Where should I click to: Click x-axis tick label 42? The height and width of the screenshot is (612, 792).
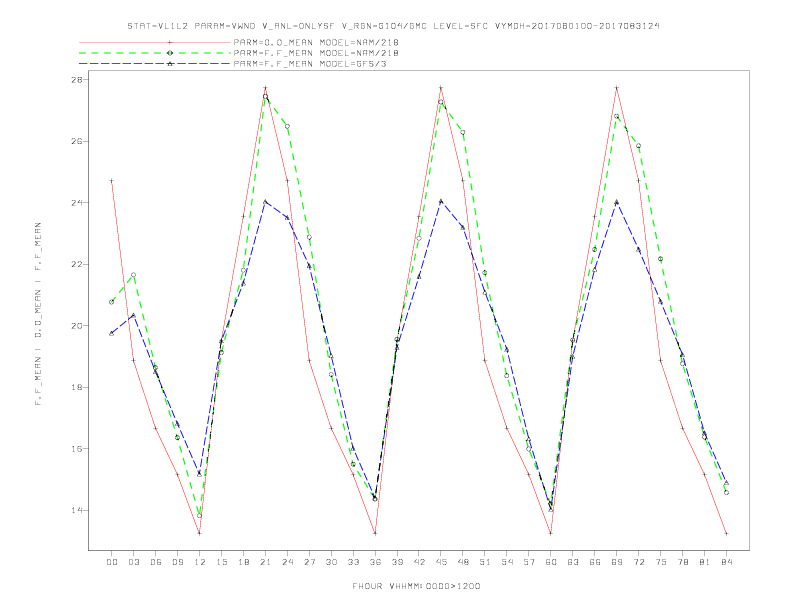coord(419,562)
